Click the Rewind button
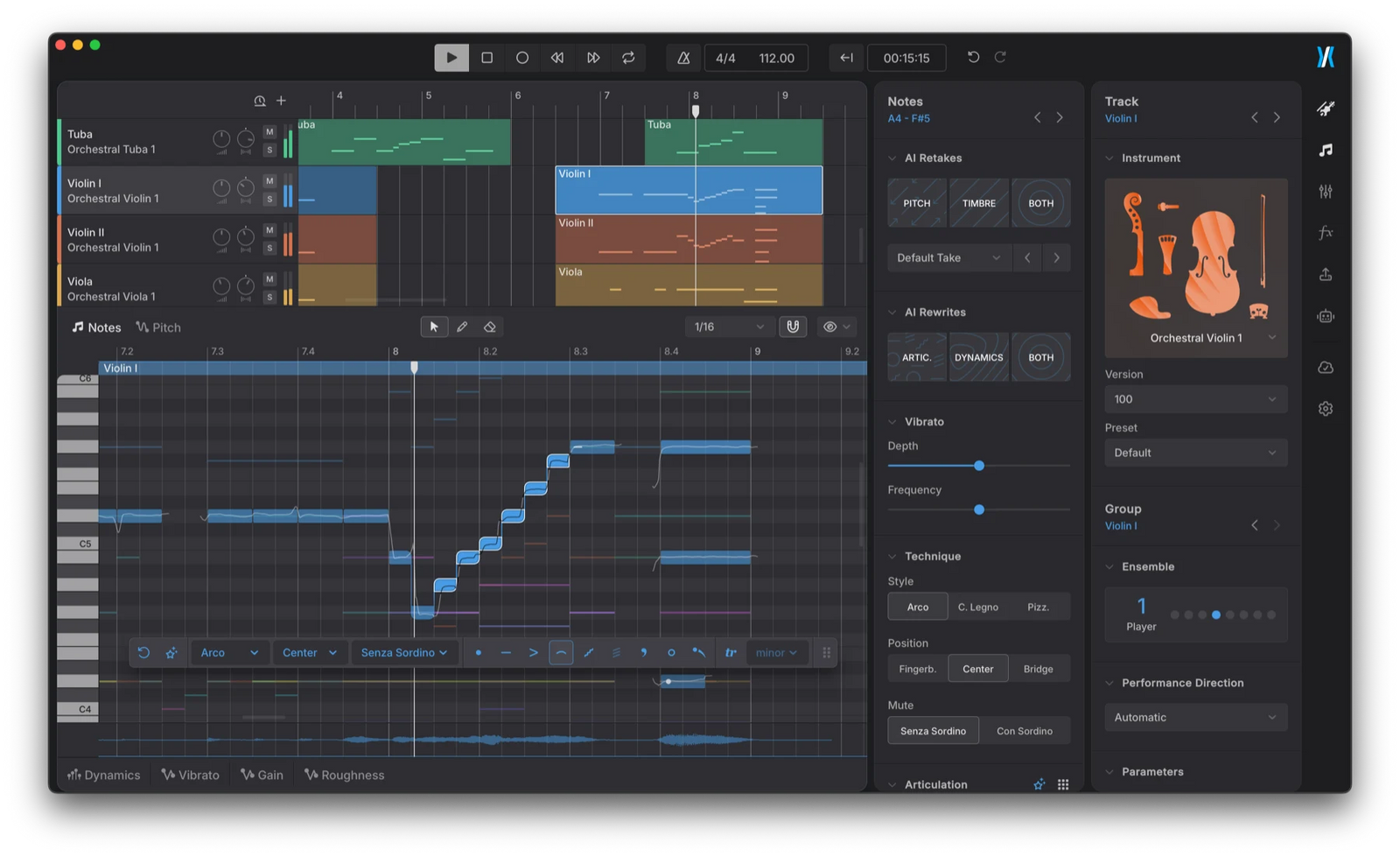Viewport: 1400px width, 857px height. 557,58
